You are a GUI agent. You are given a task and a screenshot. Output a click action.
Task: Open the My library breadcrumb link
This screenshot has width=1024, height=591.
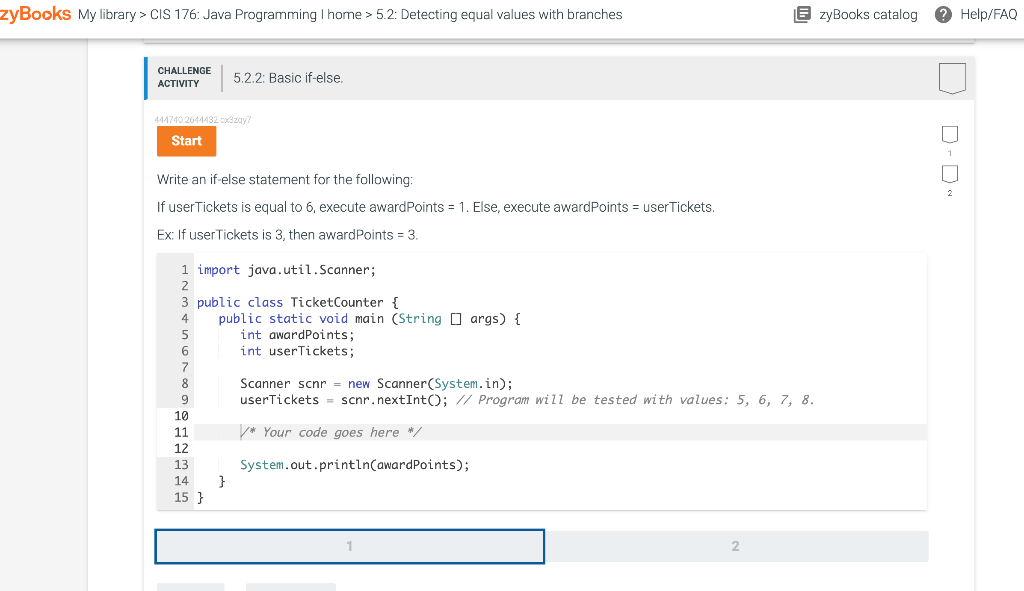[110, 14]
